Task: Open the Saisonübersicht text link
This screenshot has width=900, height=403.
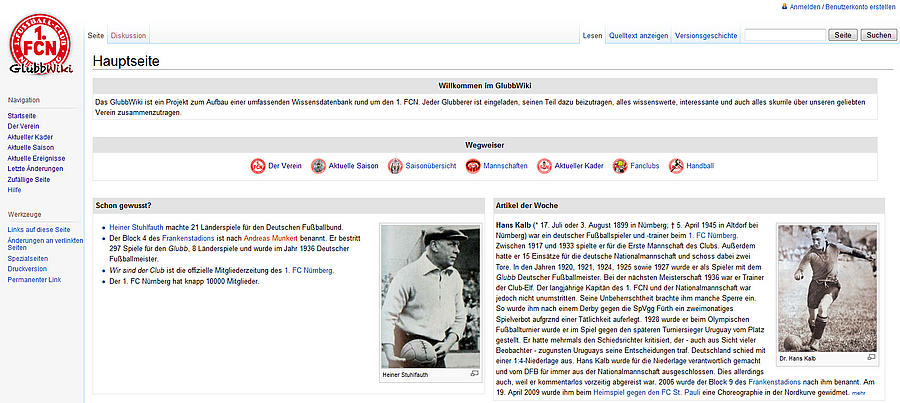Action: point(431,166)
